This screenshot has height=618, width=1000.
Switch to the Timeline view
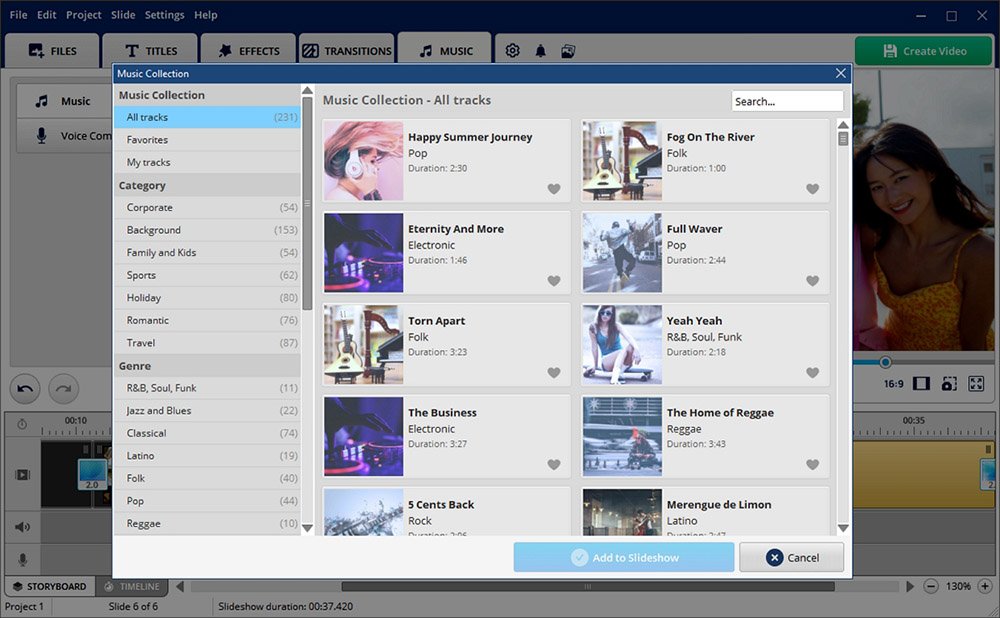point(132,586)
